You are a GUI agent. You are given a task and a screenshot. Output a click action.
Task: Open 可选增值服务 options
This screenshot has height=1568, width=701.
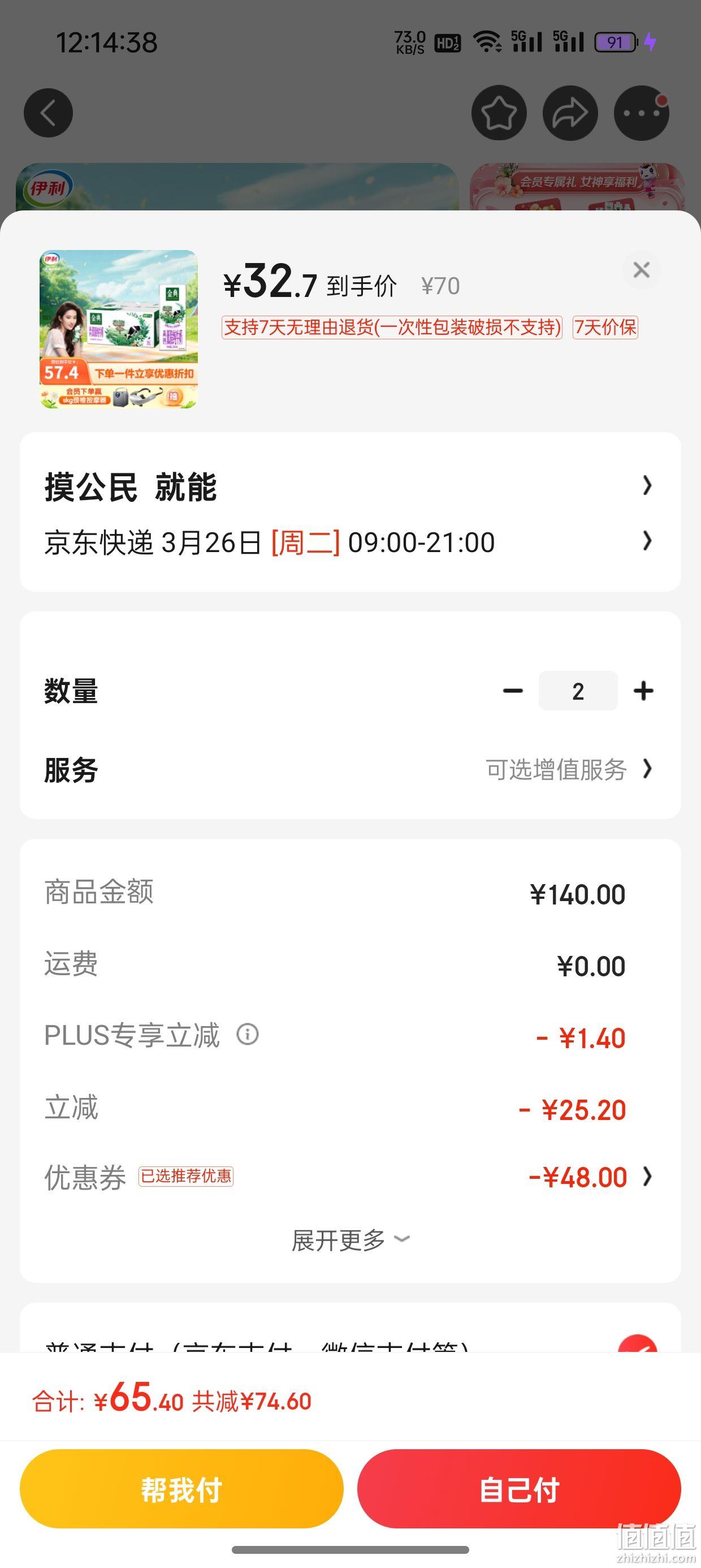click(x=568, y=769)
